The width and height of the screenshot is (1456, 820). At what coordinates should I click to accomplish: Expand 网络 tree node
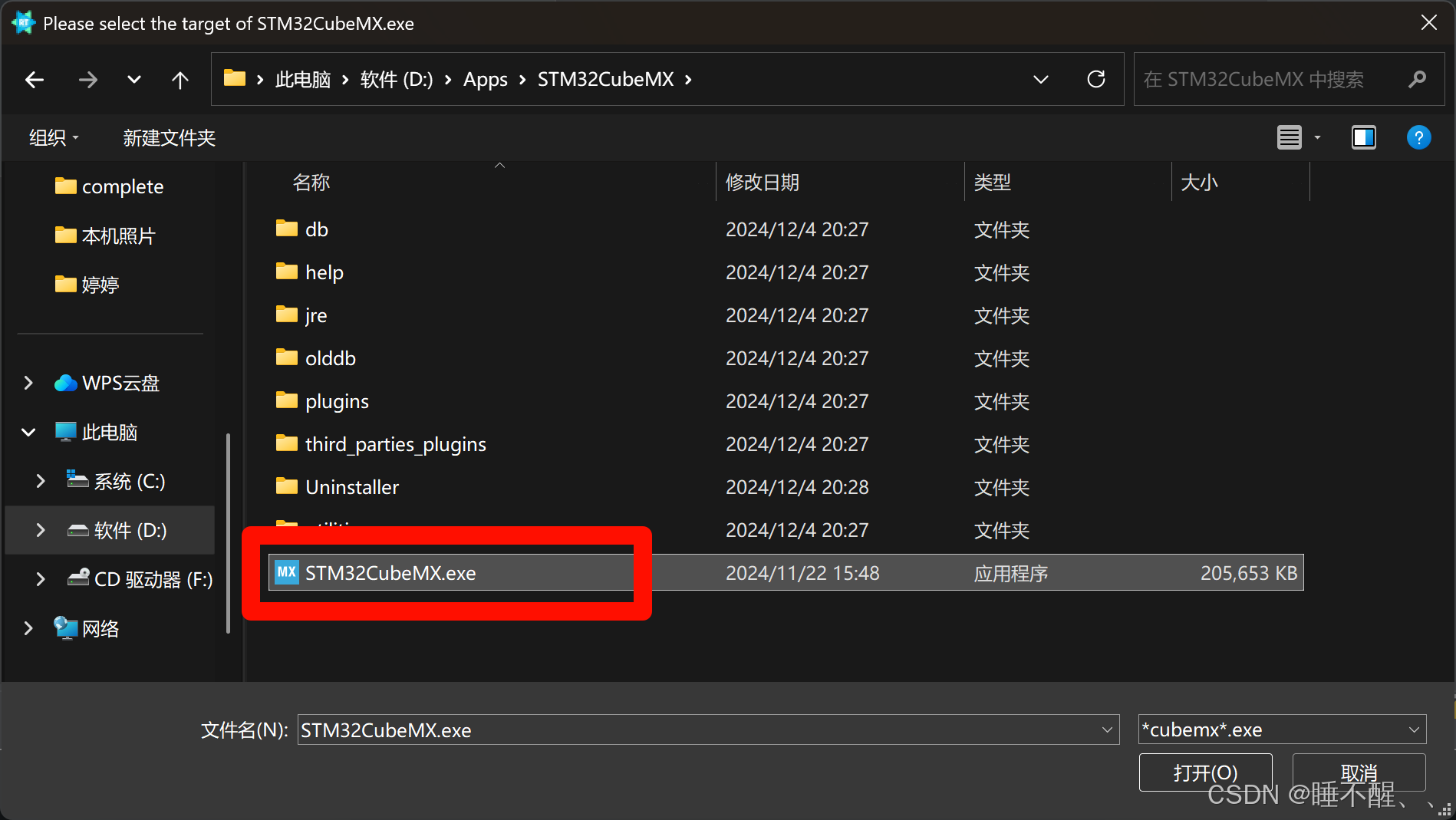click(x=28, y=628)
